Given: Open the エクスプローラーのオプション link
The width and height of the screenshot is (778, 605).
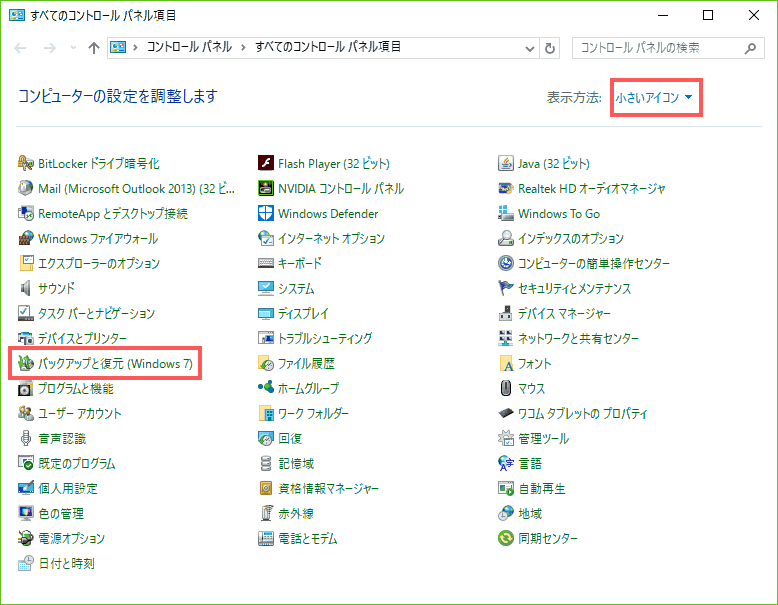Looking at the screenshot, I should pos(99,264).
